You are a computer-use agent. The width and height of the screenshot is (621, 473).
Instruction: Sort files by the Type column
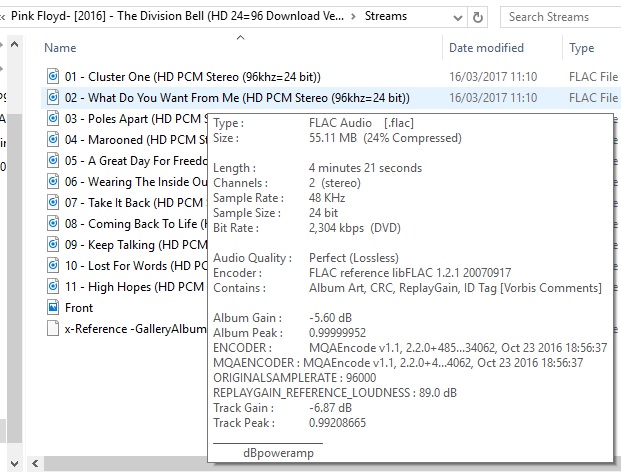[581, 48]
